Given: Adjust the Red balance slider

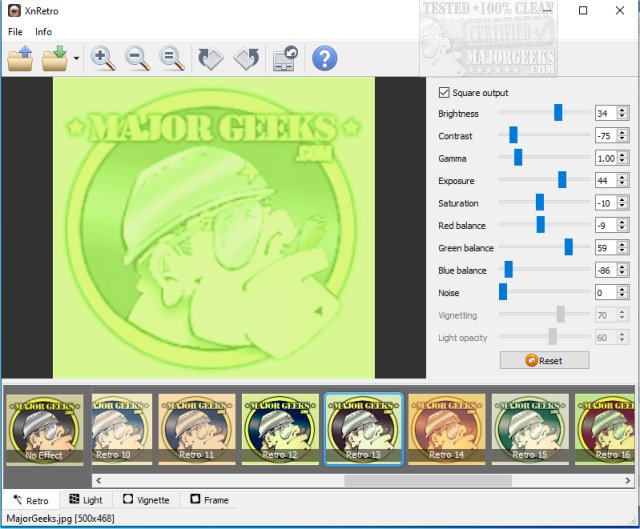Looking at the screenshot, I should tap(540, 224).
